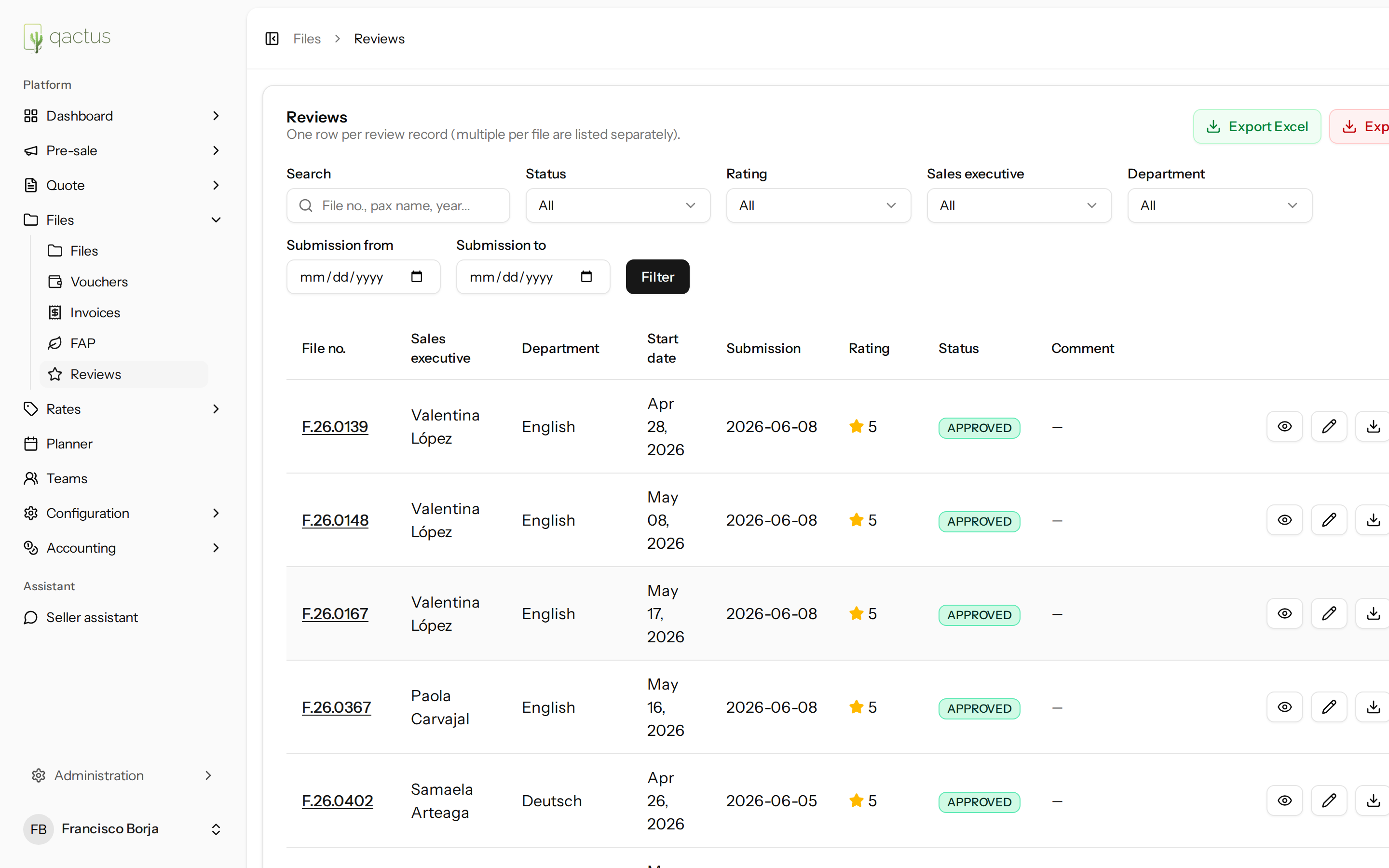This screenshot has height=868, width=1389.
Task: Open the Files submenu item
Action: pos(124,251)
